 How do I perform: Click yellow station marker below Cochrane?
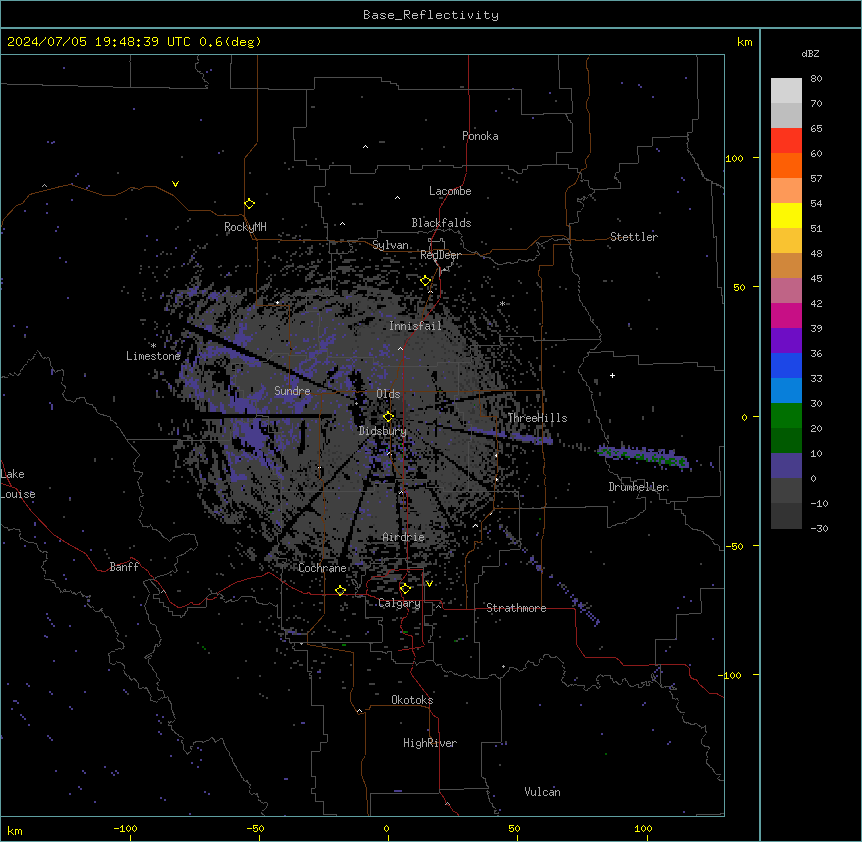pyautogui.click(x=340, y=590)
